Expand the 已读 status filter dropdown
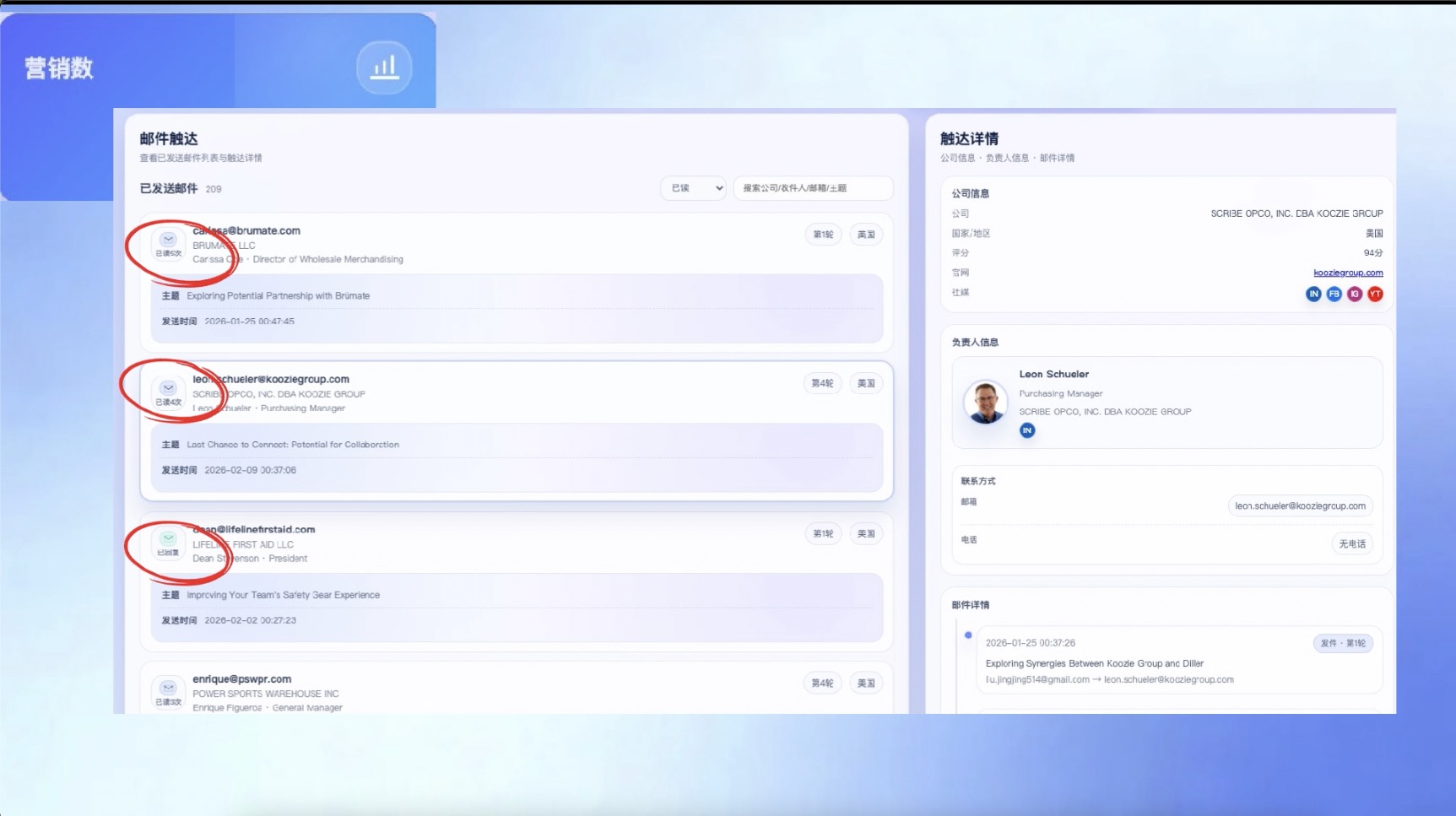This screenshot has width=1456, height=816. click(694, 188)
